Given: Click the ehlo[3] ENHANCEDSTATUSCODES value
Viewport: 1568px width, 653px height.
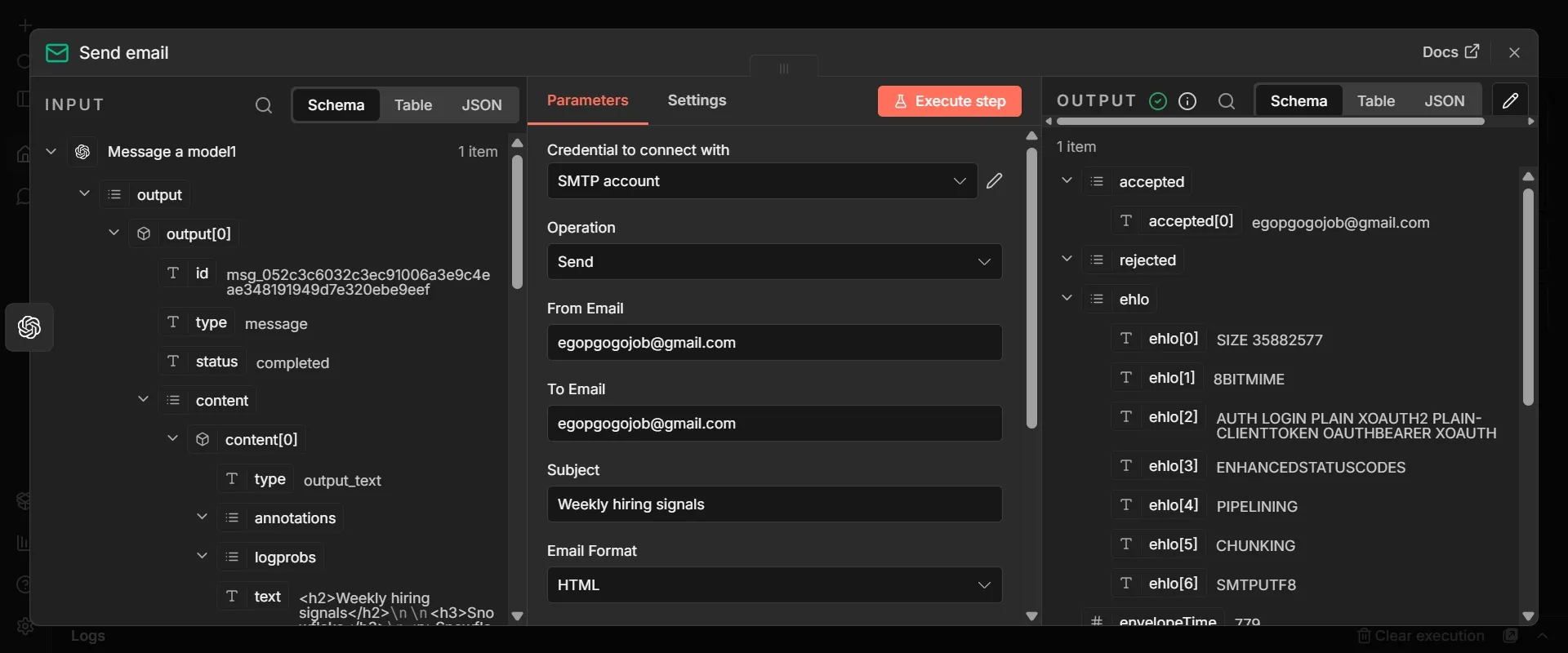Looking at the screenshot, I should point(1311,468).
